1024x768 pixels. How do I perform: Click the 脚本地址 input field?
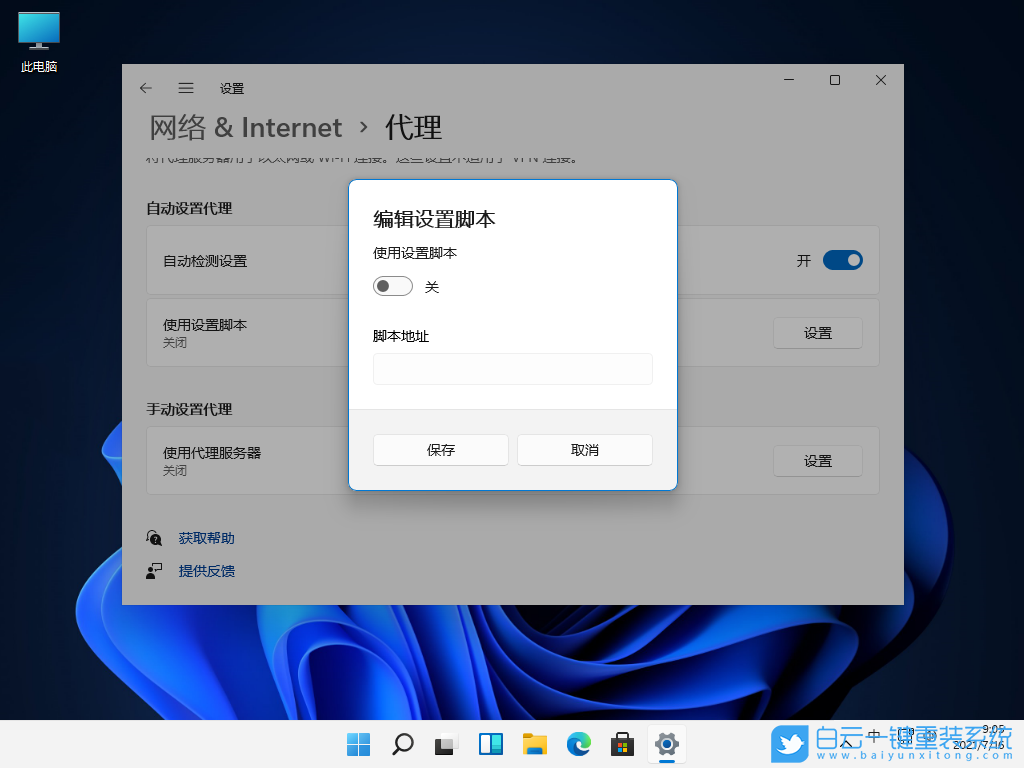point(512,369)
